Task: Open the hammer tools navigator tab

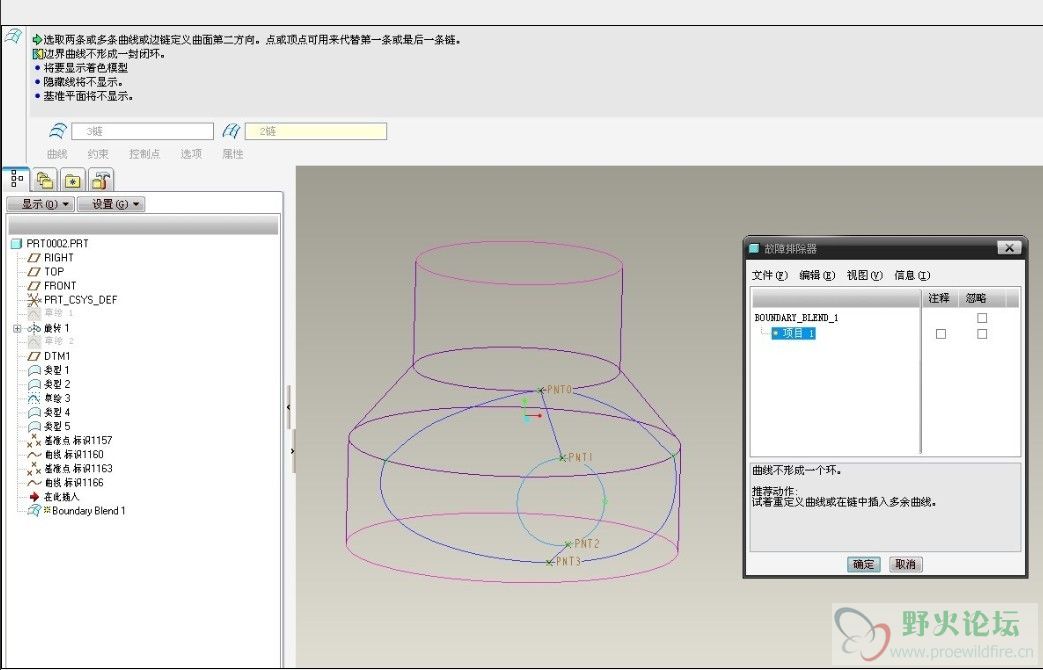Action: coord(101,180)
